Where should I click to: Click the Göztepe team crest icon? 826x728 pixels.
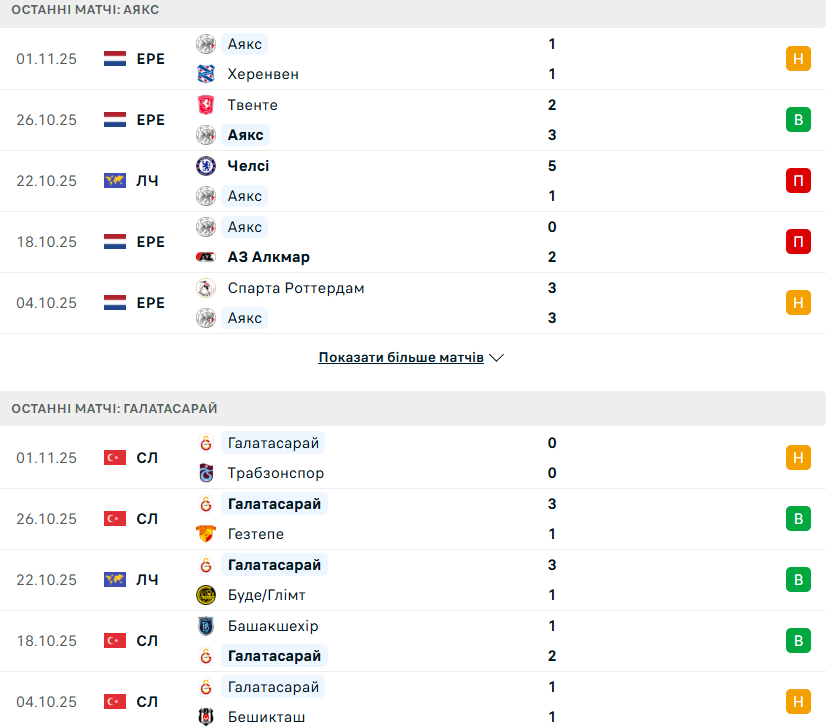pyautogui.click(x=206, y=534)
